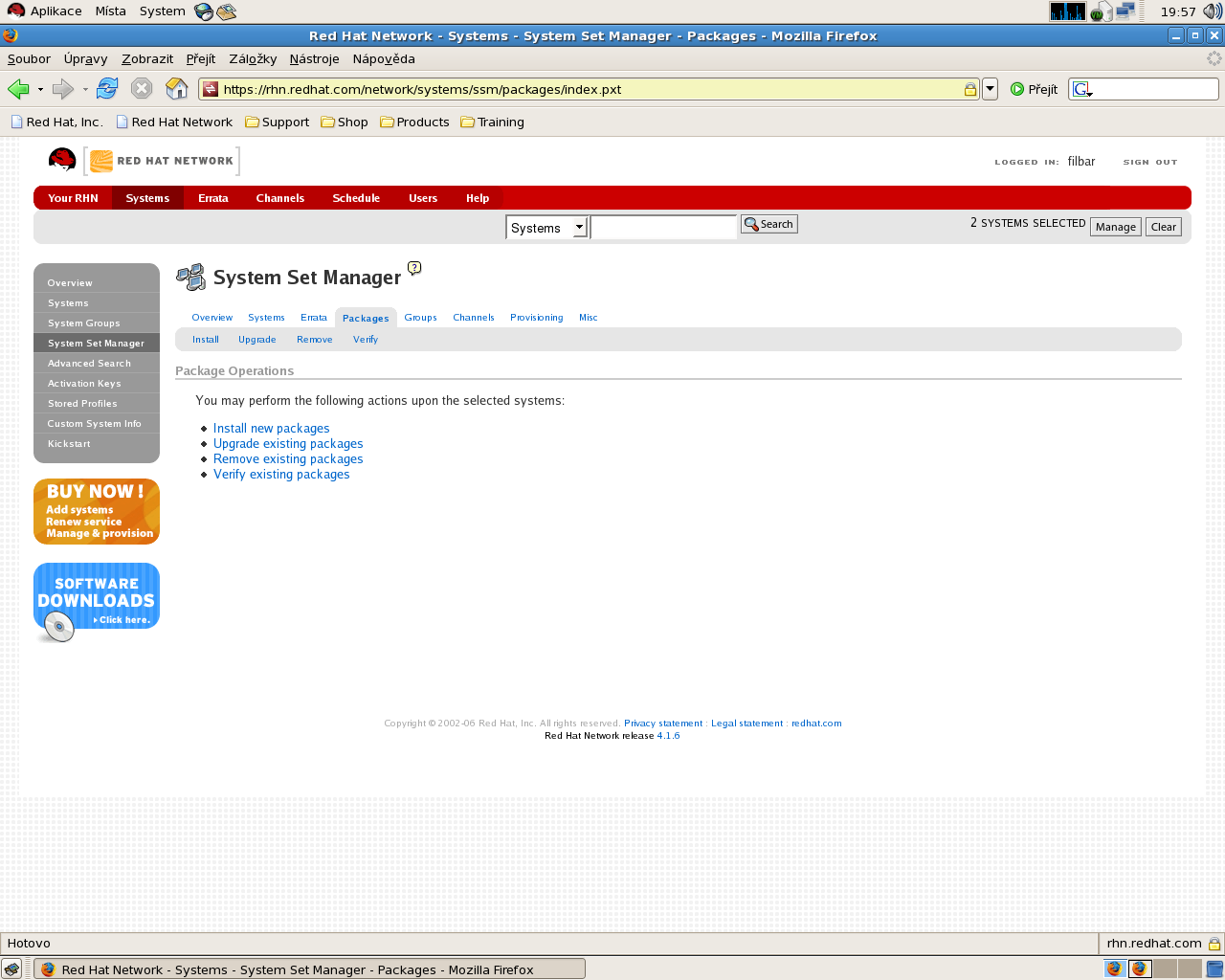Open the Aplikace red hat menu icon

16,11
